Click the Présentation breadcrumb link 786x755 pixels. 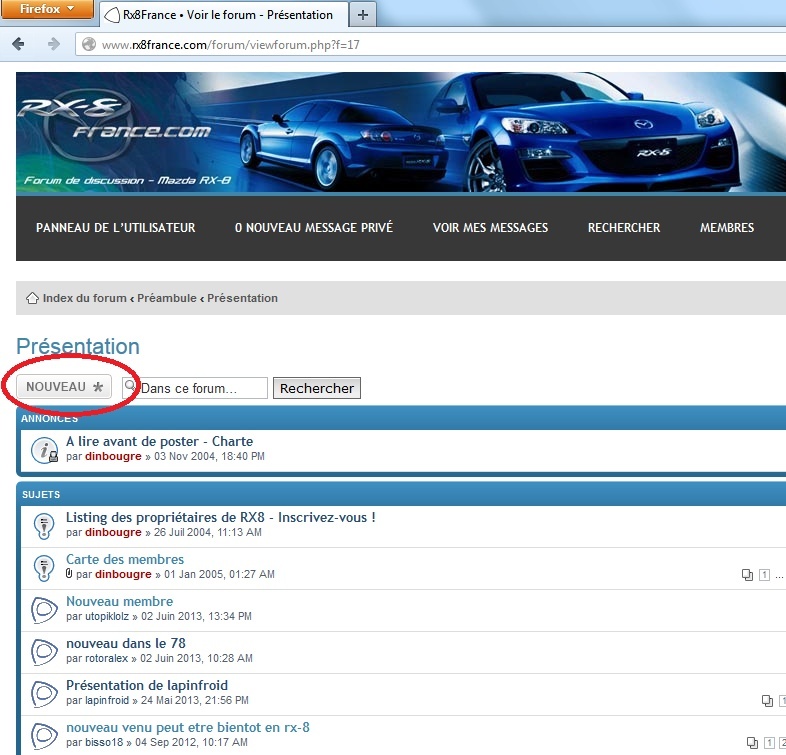242,298
